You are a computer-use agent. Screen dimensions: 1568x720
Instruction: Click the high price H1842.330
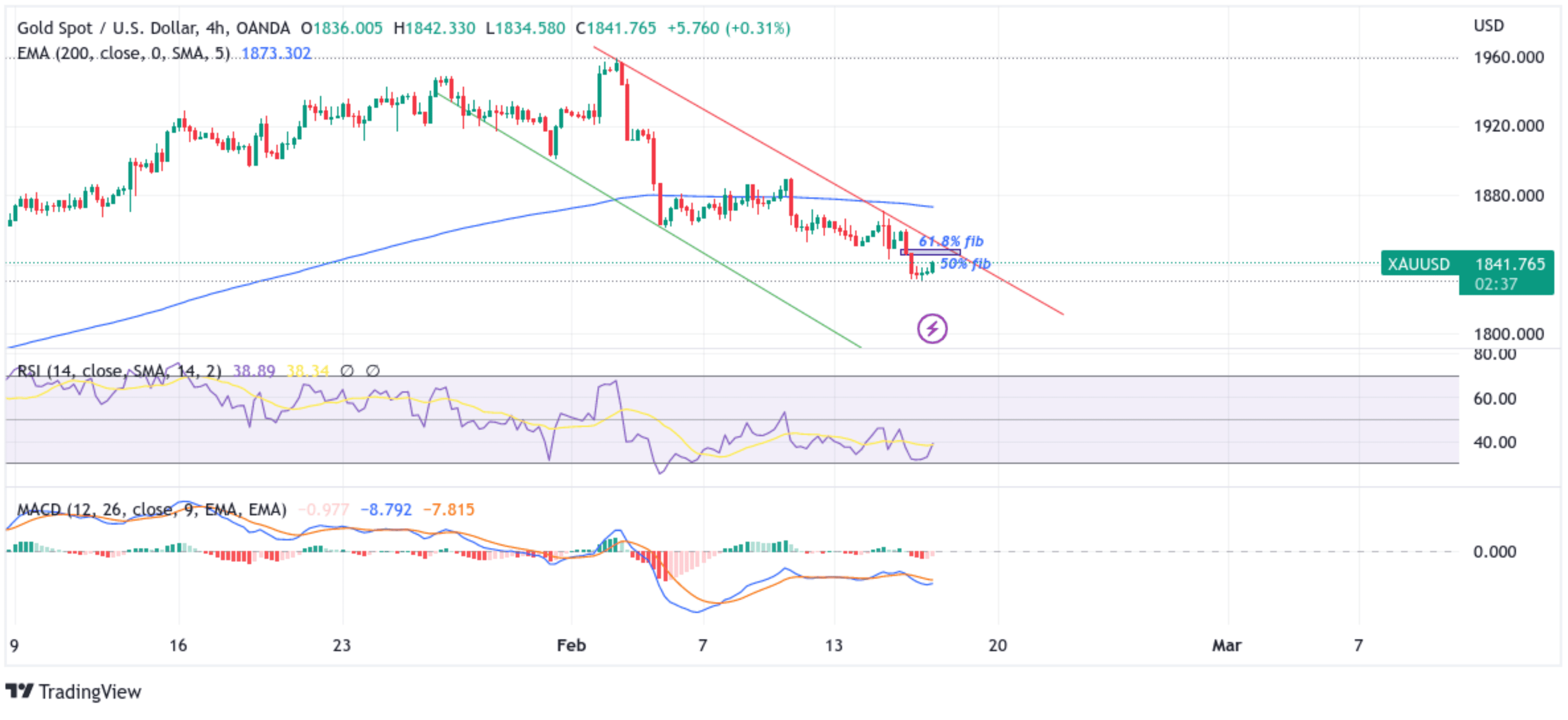(x=434, y=28)
